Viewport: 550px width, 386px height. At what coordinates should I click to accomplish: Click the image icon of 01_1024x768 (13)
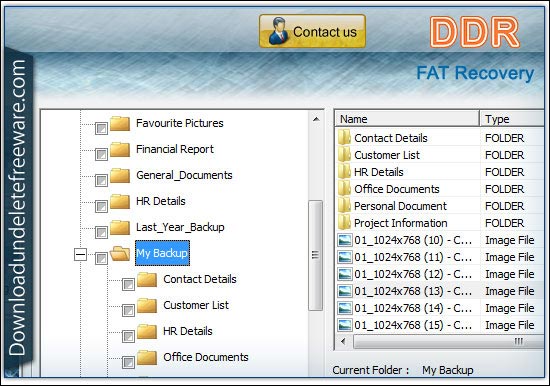[x=344, y=291]
